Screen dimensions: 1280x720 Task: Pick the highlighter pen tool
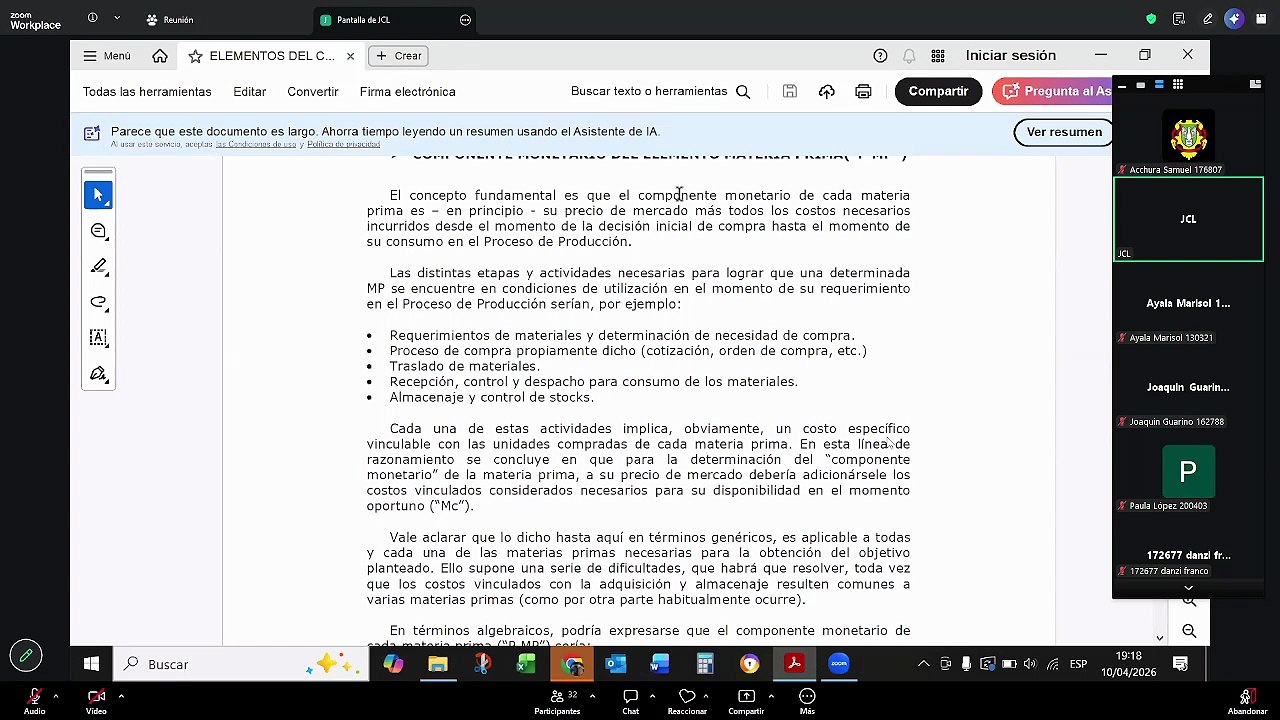tap(98, 266)
